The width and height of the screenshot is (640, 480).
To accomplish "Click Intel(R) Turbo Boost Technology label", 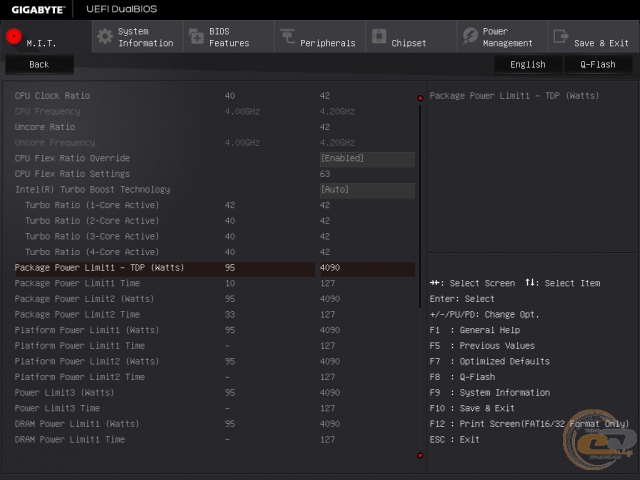I will [x=93, y=190].
